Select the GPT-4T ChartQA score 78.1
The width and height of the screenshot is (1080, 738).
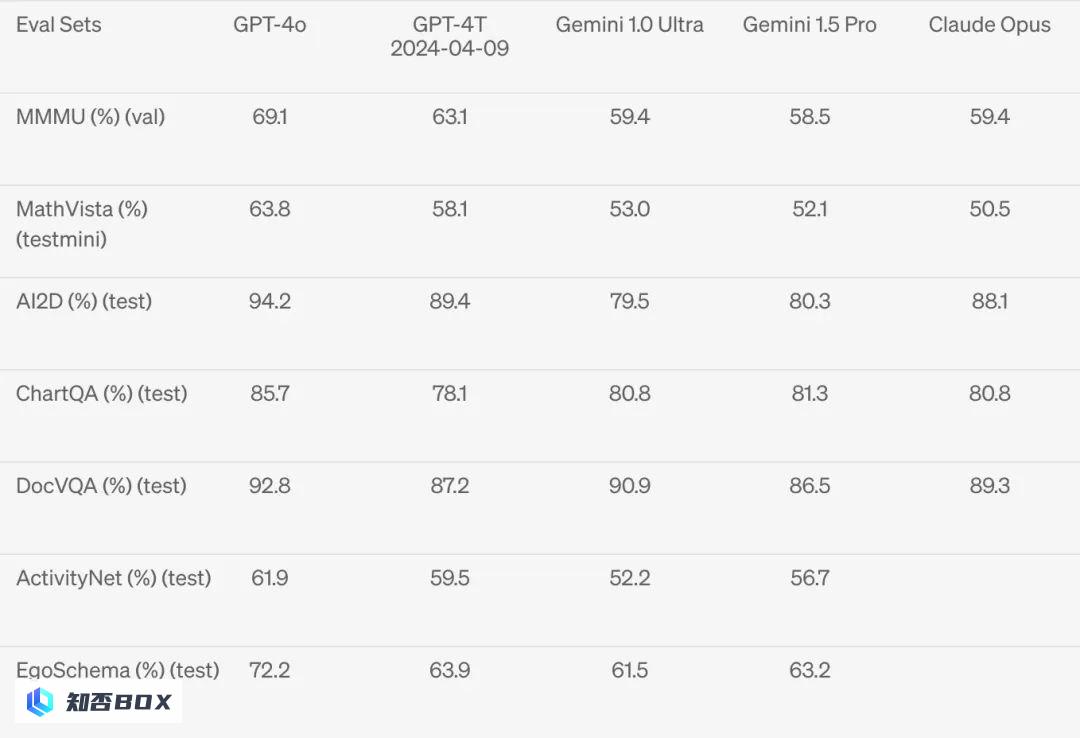[x=450, y=393]
